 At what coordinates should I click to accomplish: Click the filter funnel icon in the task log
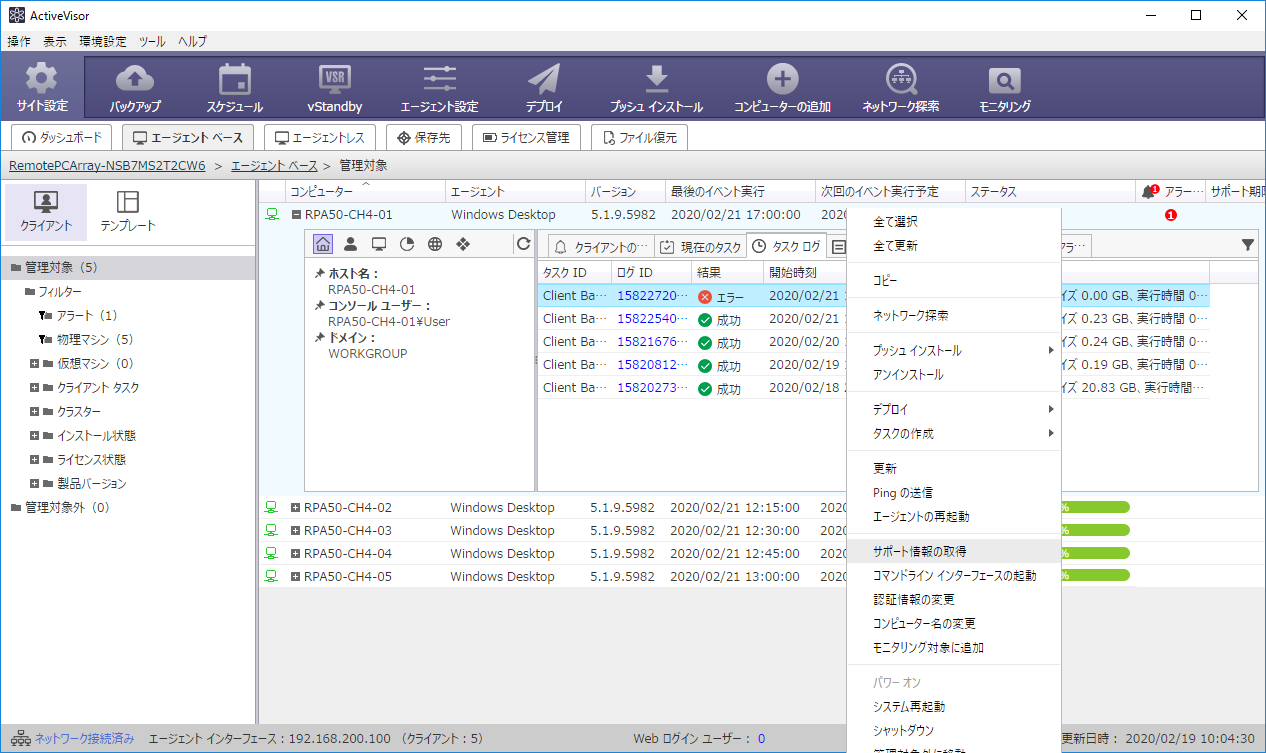click(x=1248, y=244)
